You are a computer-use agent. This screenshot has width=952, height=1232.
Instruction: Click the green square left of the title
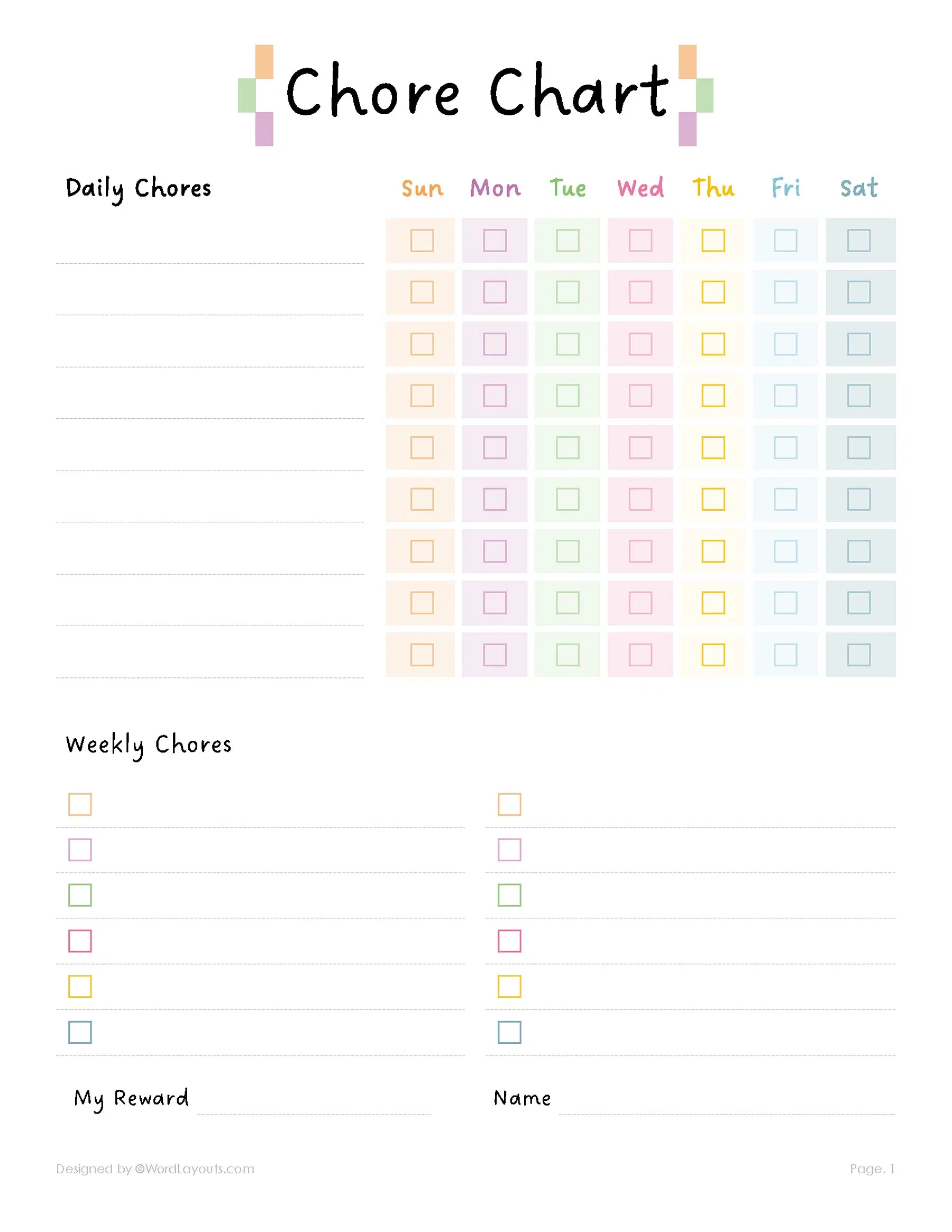click(x=246, y=95)
